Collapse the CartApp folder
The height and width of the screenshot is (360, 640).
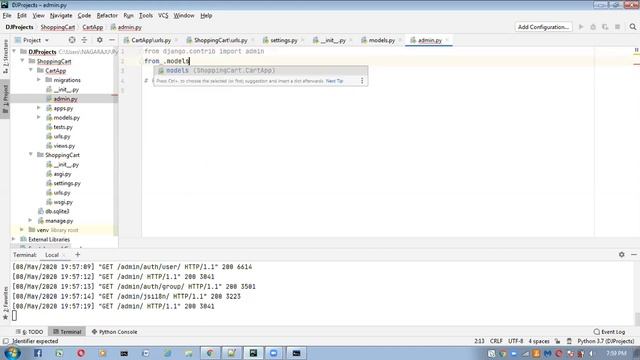pyautogui.click(x=31, y=70)
